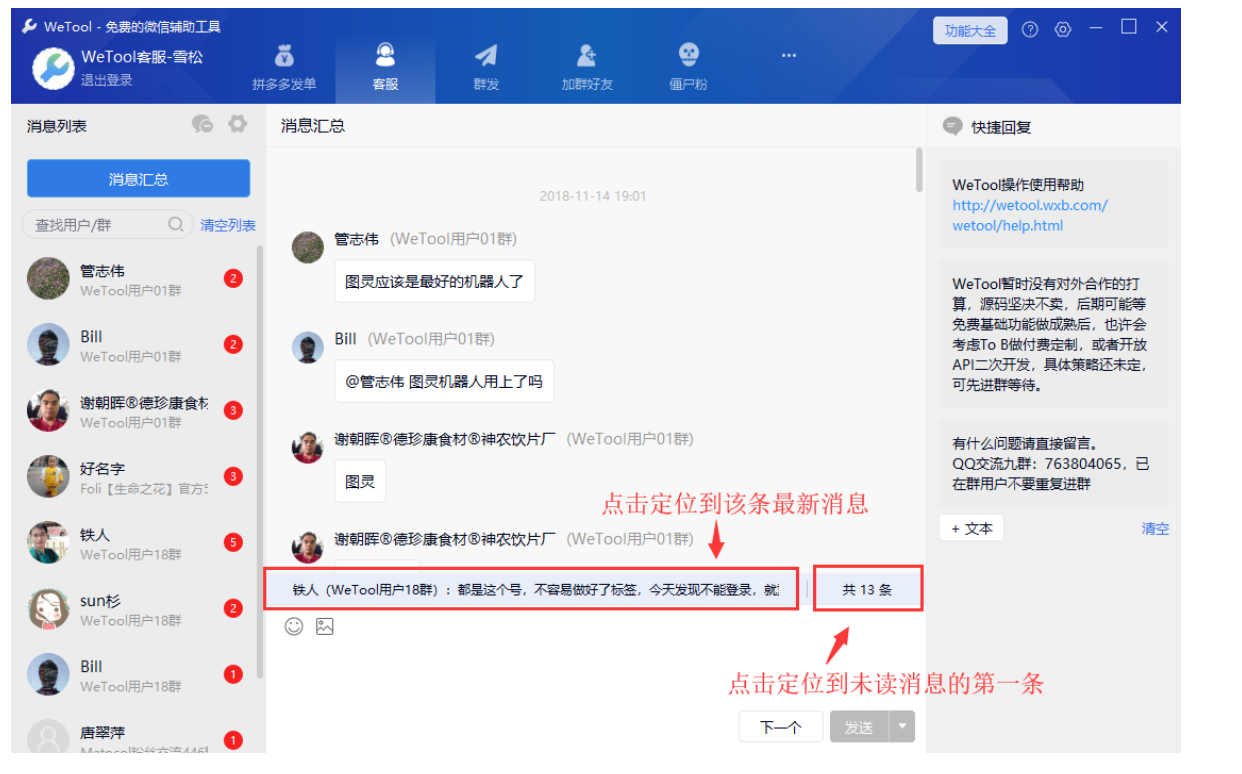The width and height of the screenshot is (1242, 774).
Task: Click unread badge 3 on 好名字
Action: point(233,477)
